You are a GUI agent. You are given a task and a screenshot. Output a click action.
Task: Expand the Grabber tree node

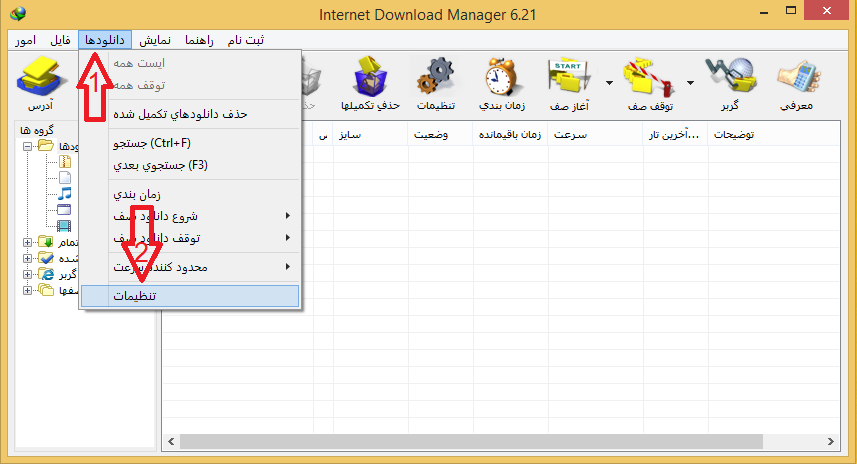pos(27,274)
